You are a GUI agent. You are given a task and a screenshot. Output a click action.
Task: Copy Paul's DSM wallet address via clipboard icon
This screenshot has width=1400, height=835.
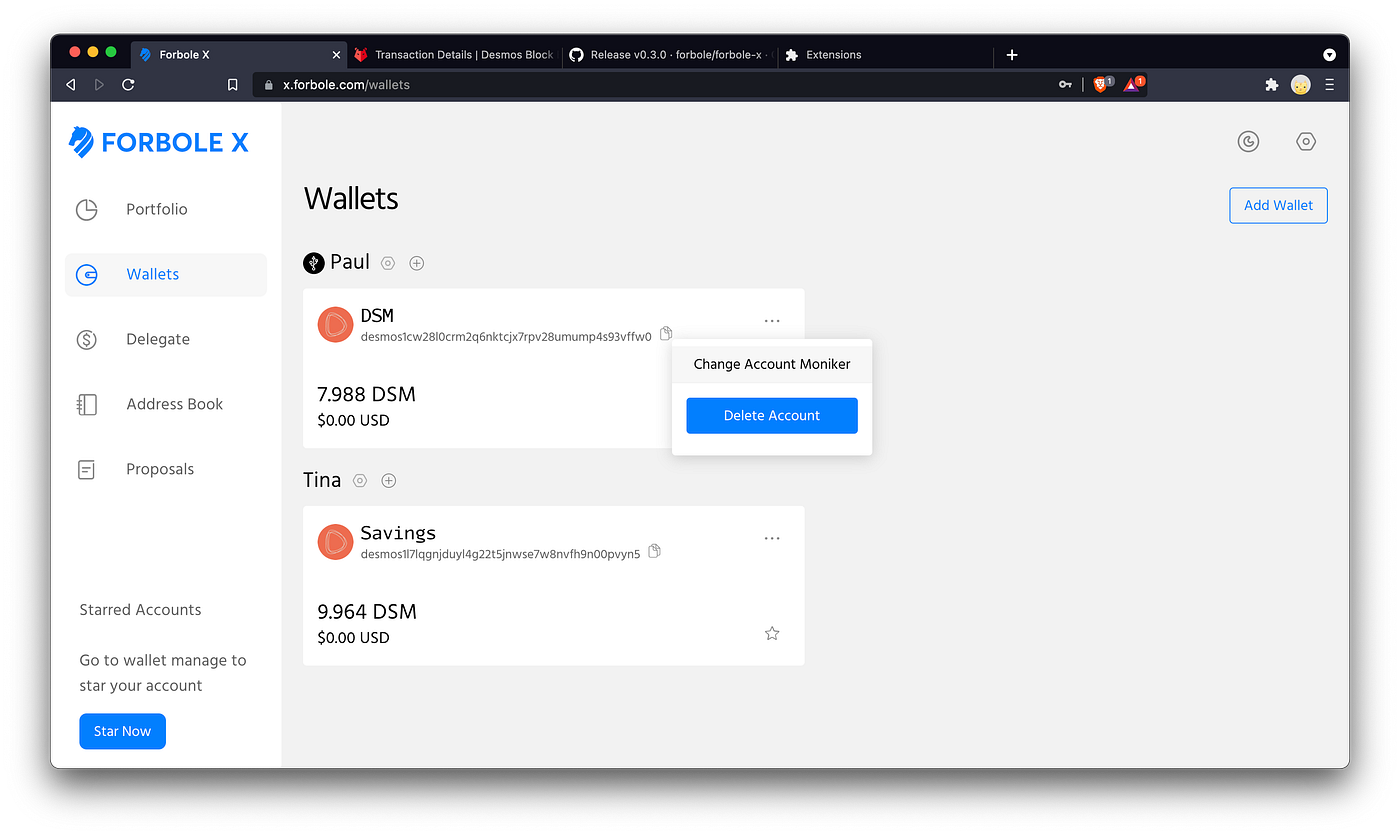click(x=665, y=333)
